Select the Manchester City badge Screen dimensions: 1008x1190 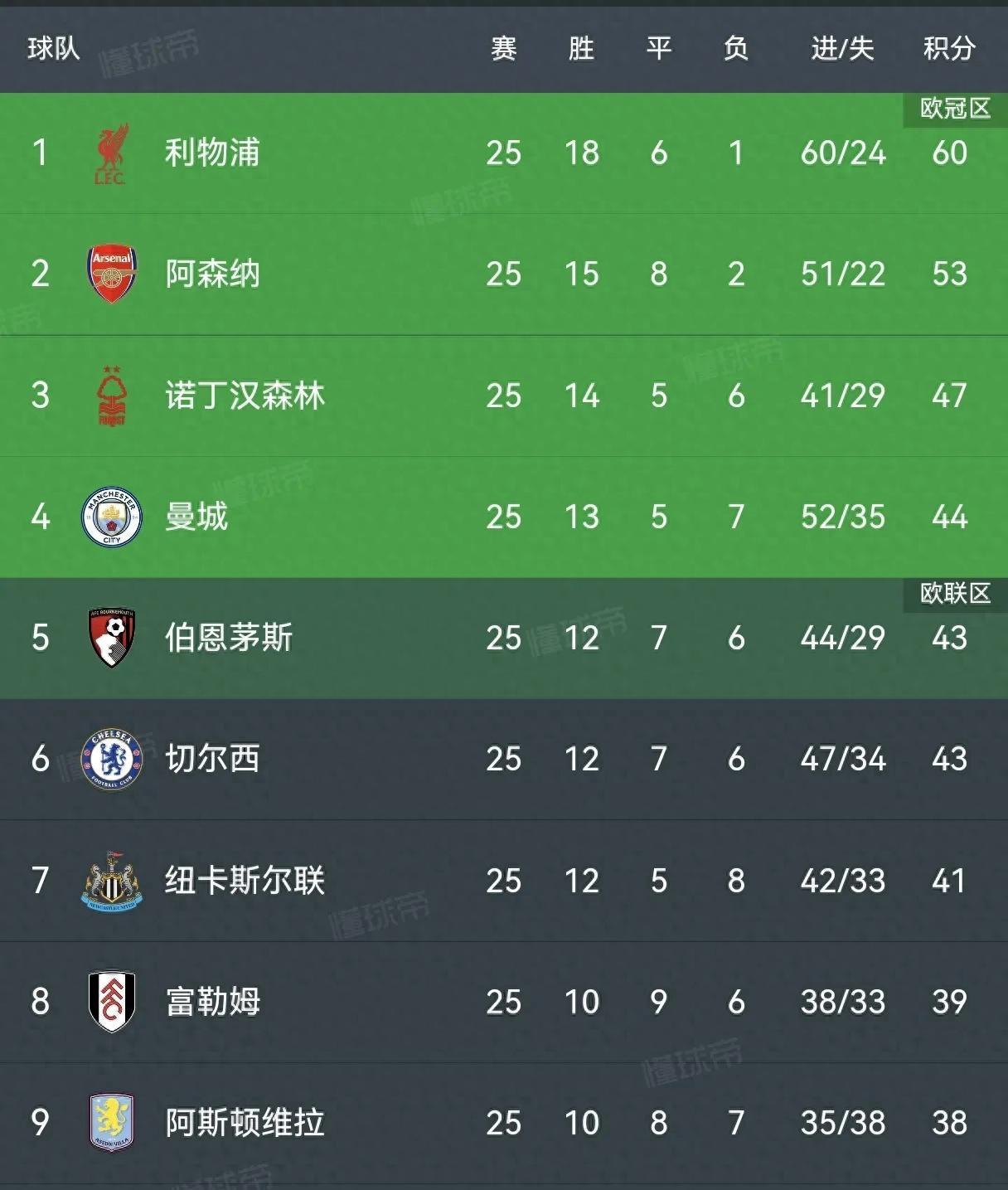(112, 516)
